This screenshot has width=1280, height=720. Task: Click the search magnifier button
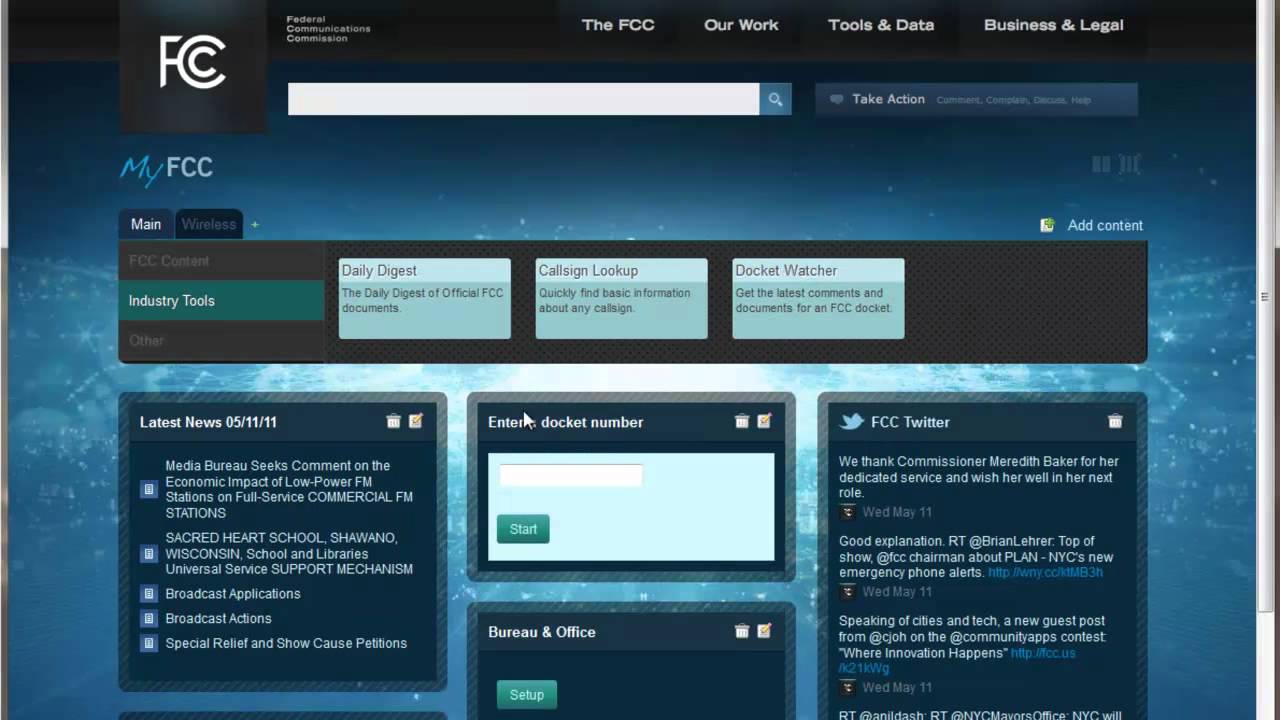[775, 99]
